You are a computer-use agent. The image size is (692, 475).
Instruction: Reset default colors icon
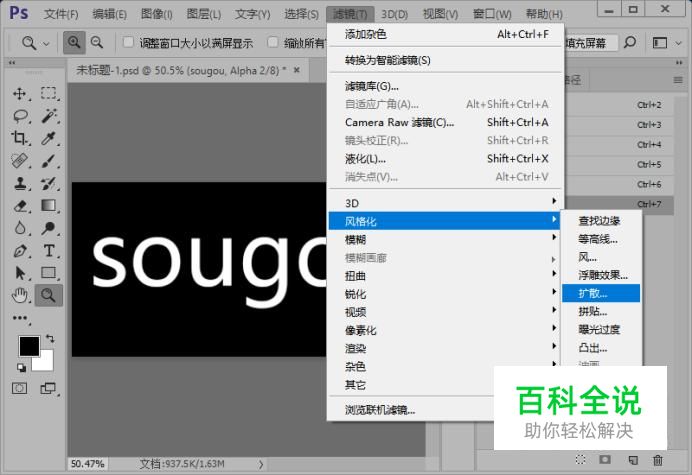pos(21,367)
